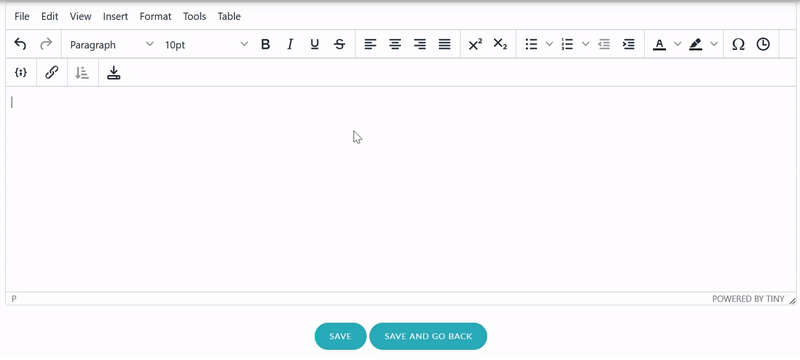
Task: Open the Paragraph block format dropdown
Action: click(112, 44)
